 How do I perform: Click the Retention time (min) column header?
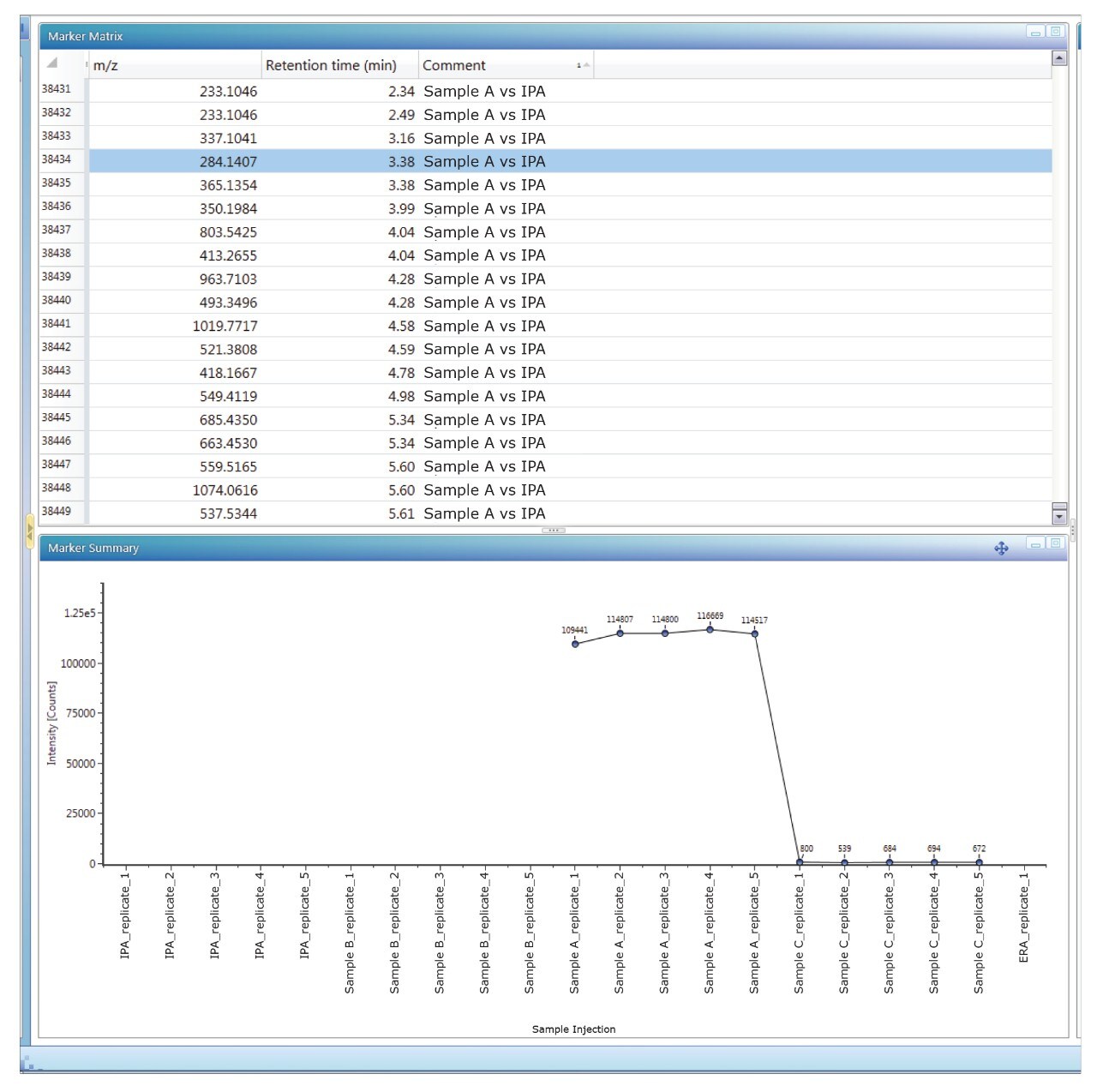point(333,65)
